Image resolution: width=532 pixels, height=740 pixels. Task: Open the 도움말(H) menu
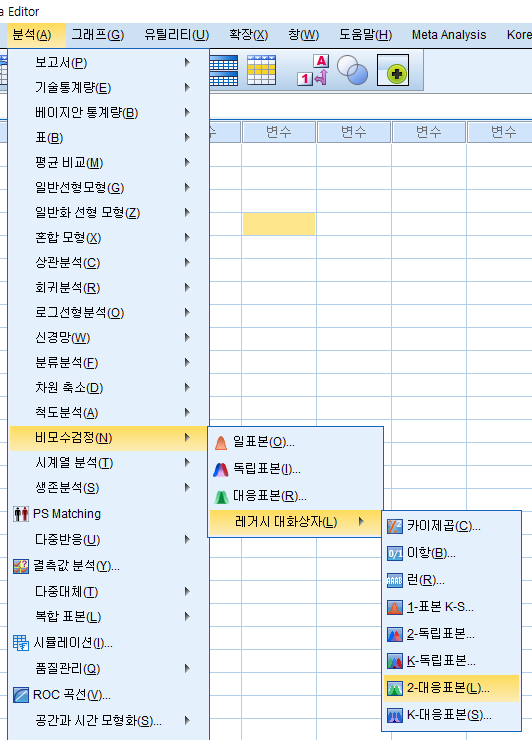(x=366, y=35)
